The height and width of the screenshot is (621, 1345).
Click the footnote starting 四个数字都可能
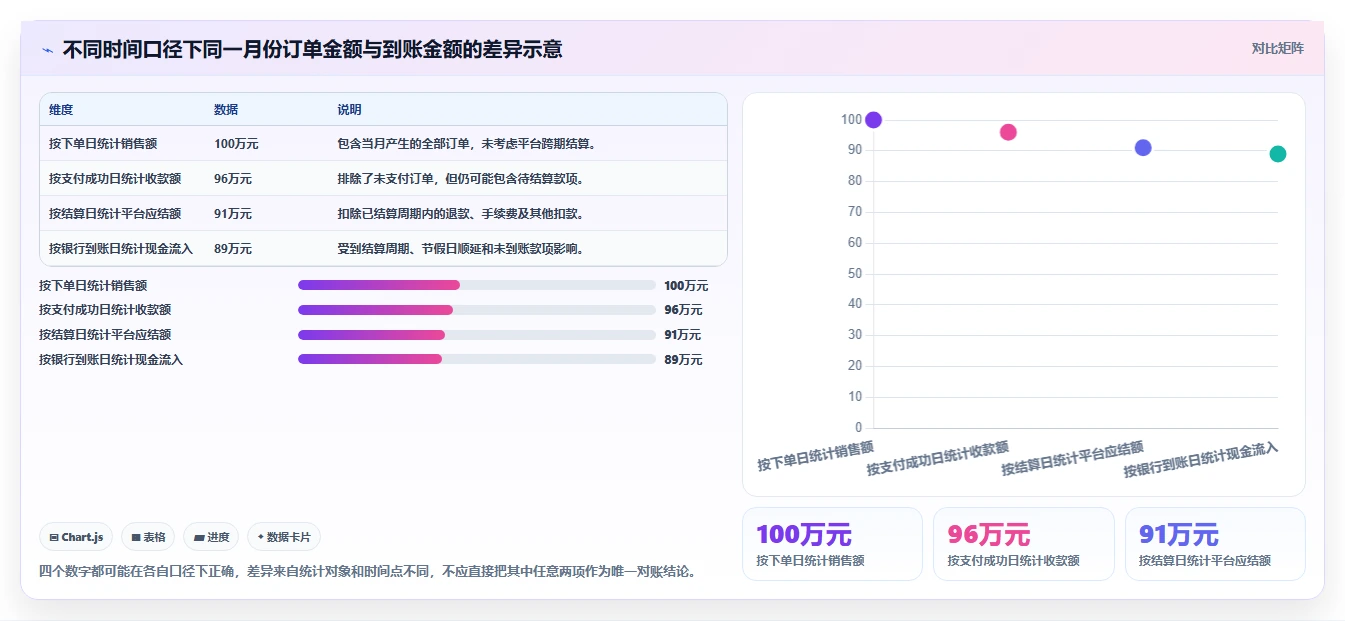[367, 572]
